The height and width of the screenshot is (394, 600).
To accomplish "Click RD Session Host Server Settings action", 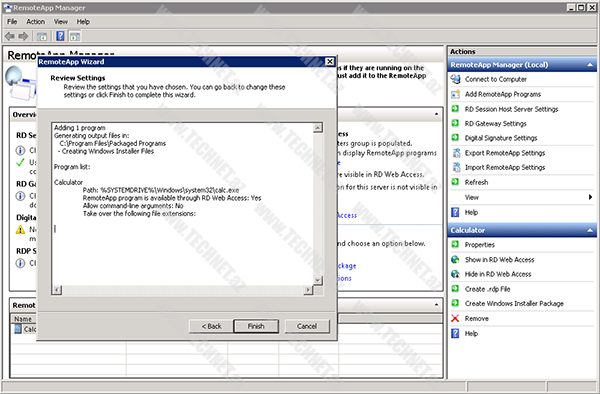I will (x=511, y=109).
